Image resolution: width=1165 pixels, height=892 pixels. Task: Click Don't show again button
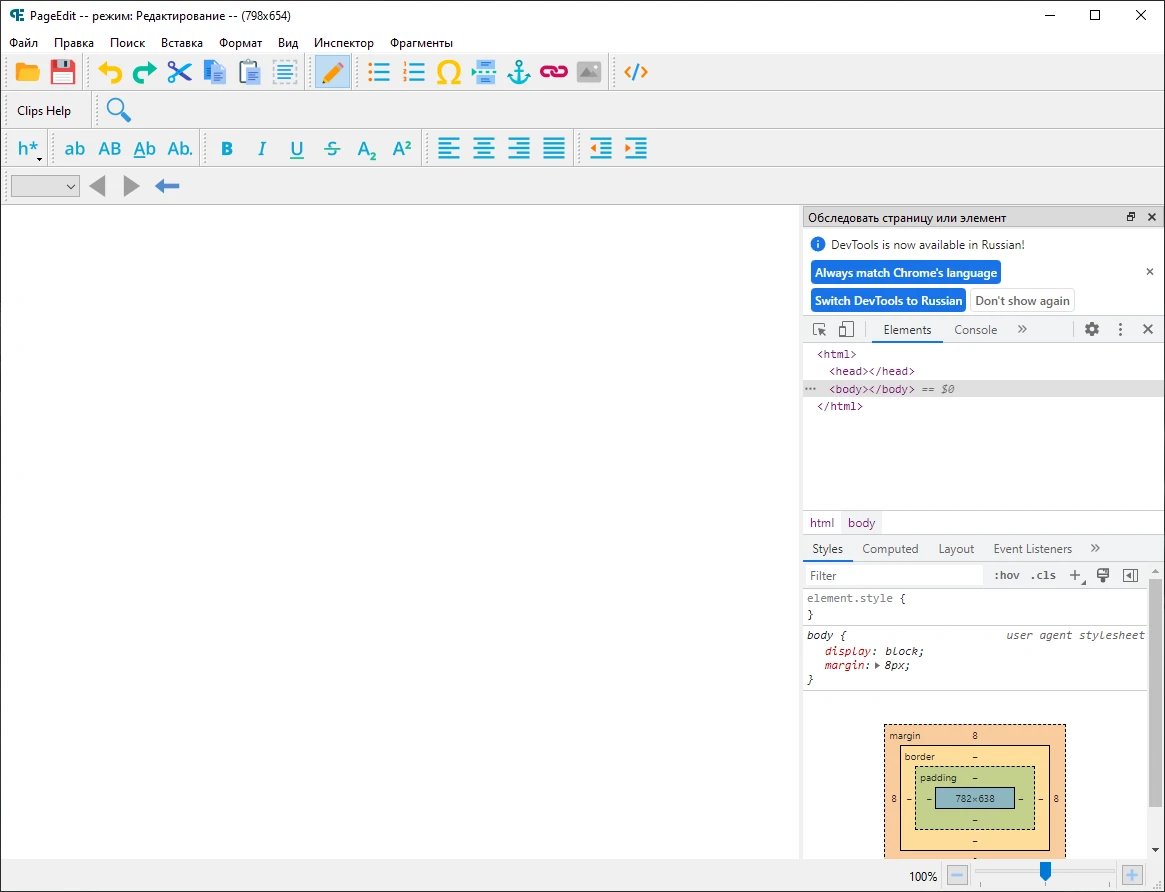(1022, 301)
